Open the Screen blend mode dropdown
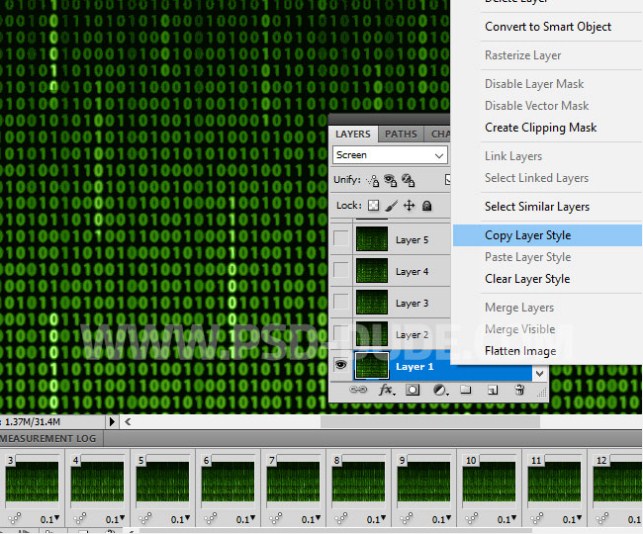The width and height of the screenshot is (643, 534). 390,155
